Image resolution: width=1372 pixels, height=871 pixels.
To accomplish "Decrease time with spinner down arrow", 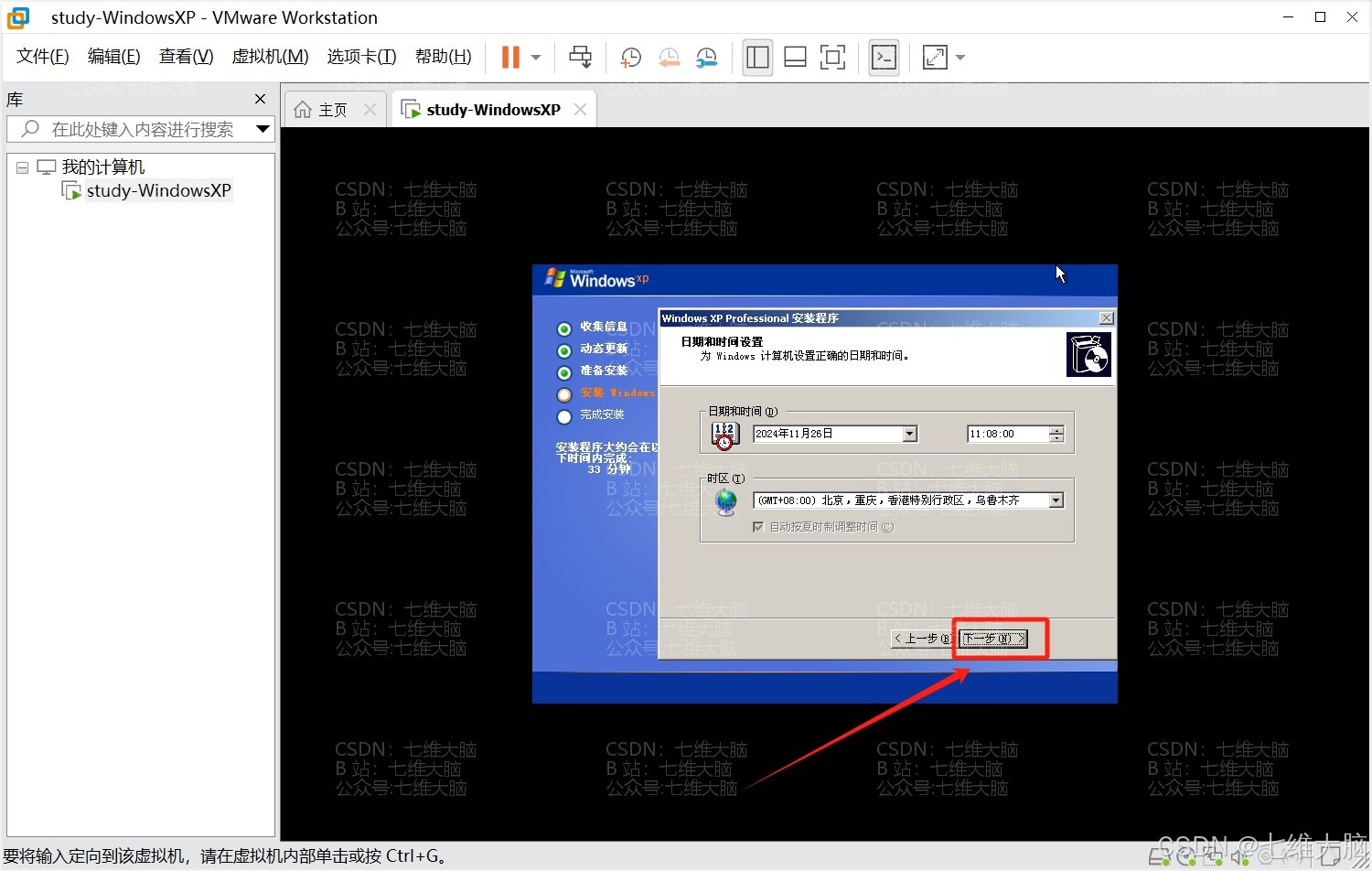I will click(x=1056, y=438).
